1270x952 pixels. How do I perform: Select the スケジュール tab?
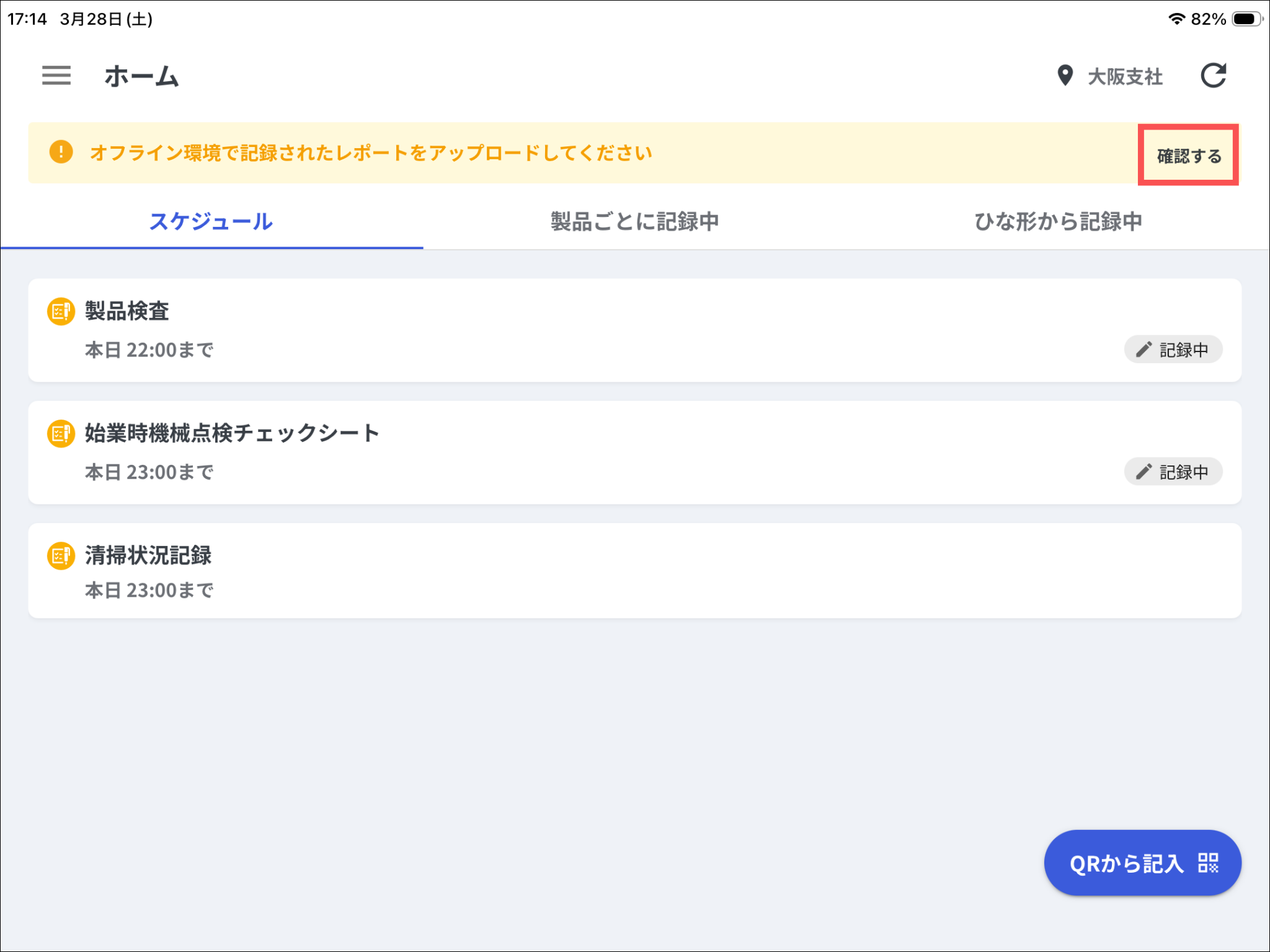[x=211, y=221]
